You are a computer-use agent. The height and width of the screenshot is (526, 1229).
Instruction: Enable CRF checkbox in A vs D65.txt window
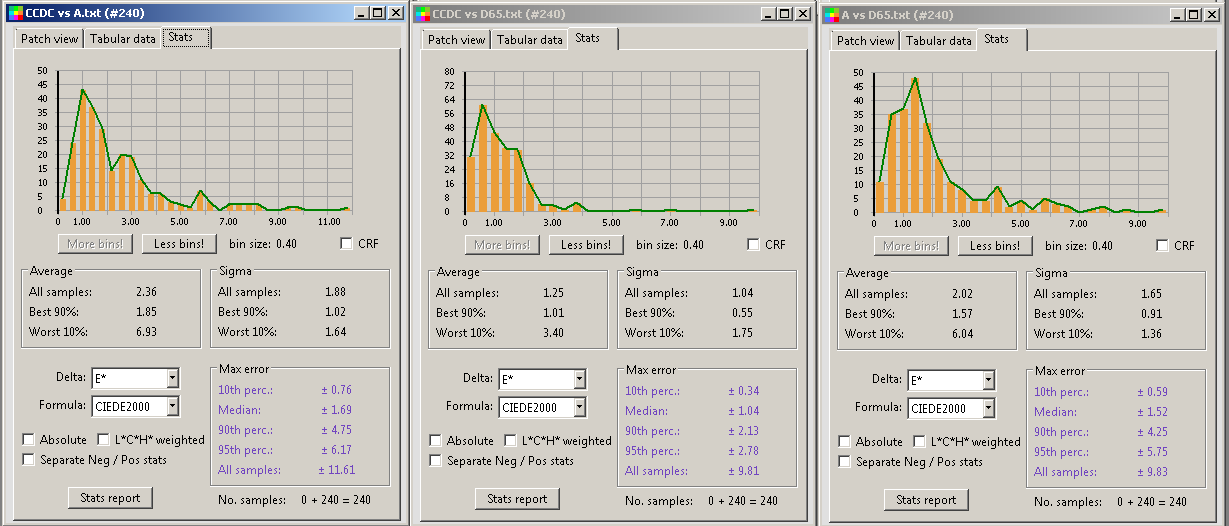[x=1163, y=245]
